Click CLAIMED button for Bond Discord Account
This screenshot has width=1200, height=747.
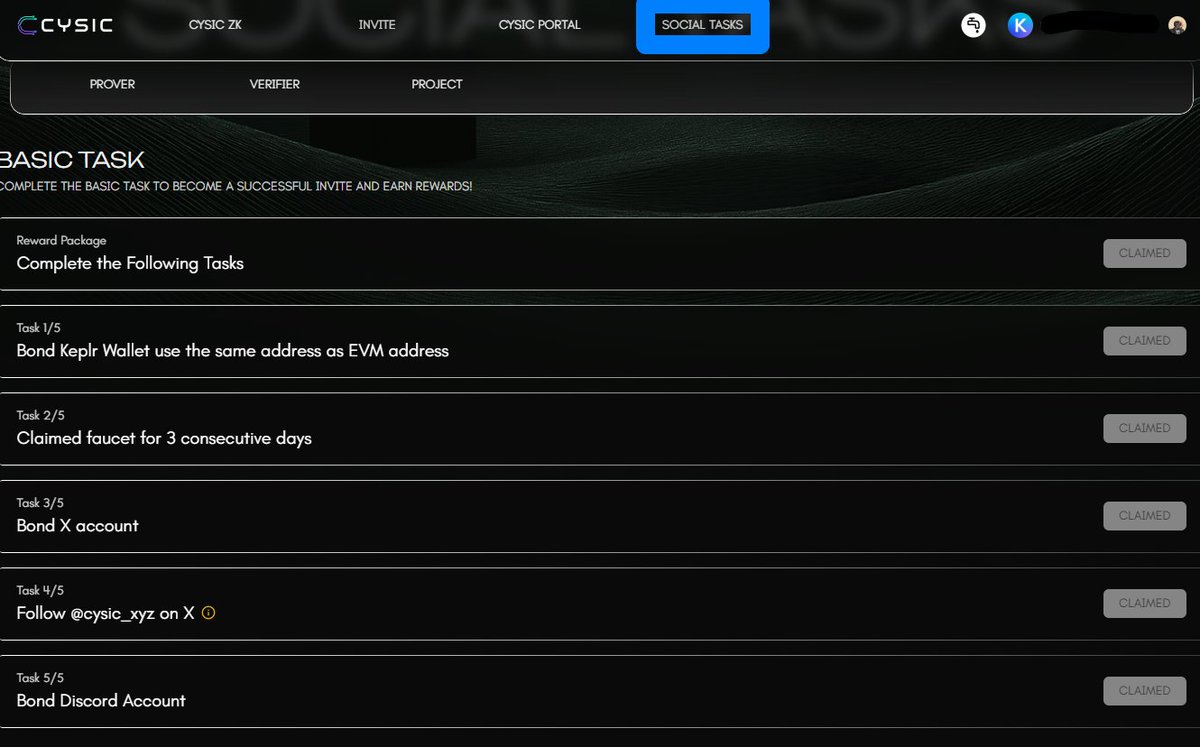click(1145, 691)
